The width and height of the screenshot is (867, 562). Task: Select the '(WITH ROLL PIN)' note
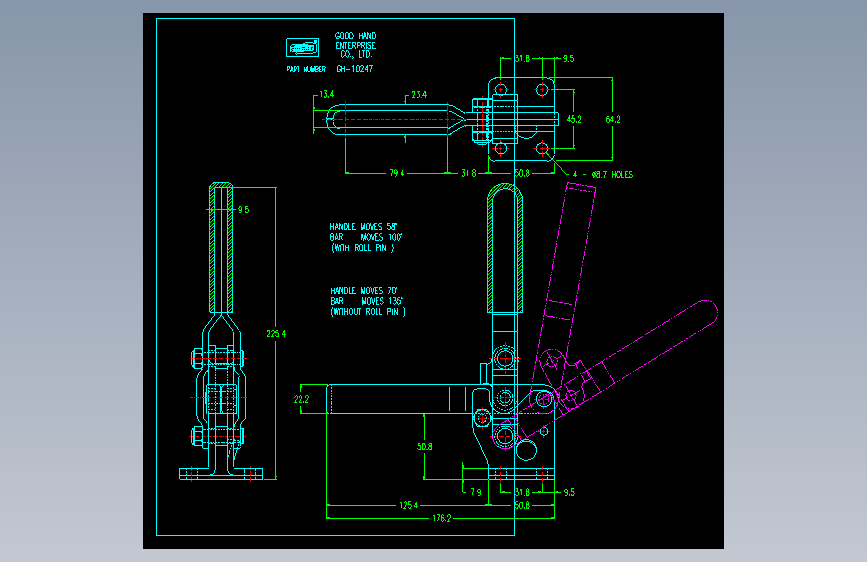coord(363,248)
